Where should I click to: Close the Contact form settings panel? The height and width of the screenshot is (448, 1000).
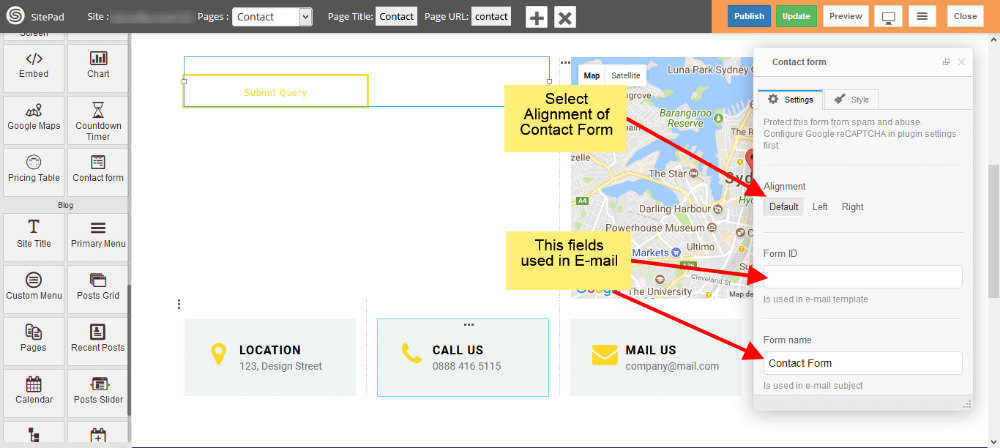pos(962,62)
